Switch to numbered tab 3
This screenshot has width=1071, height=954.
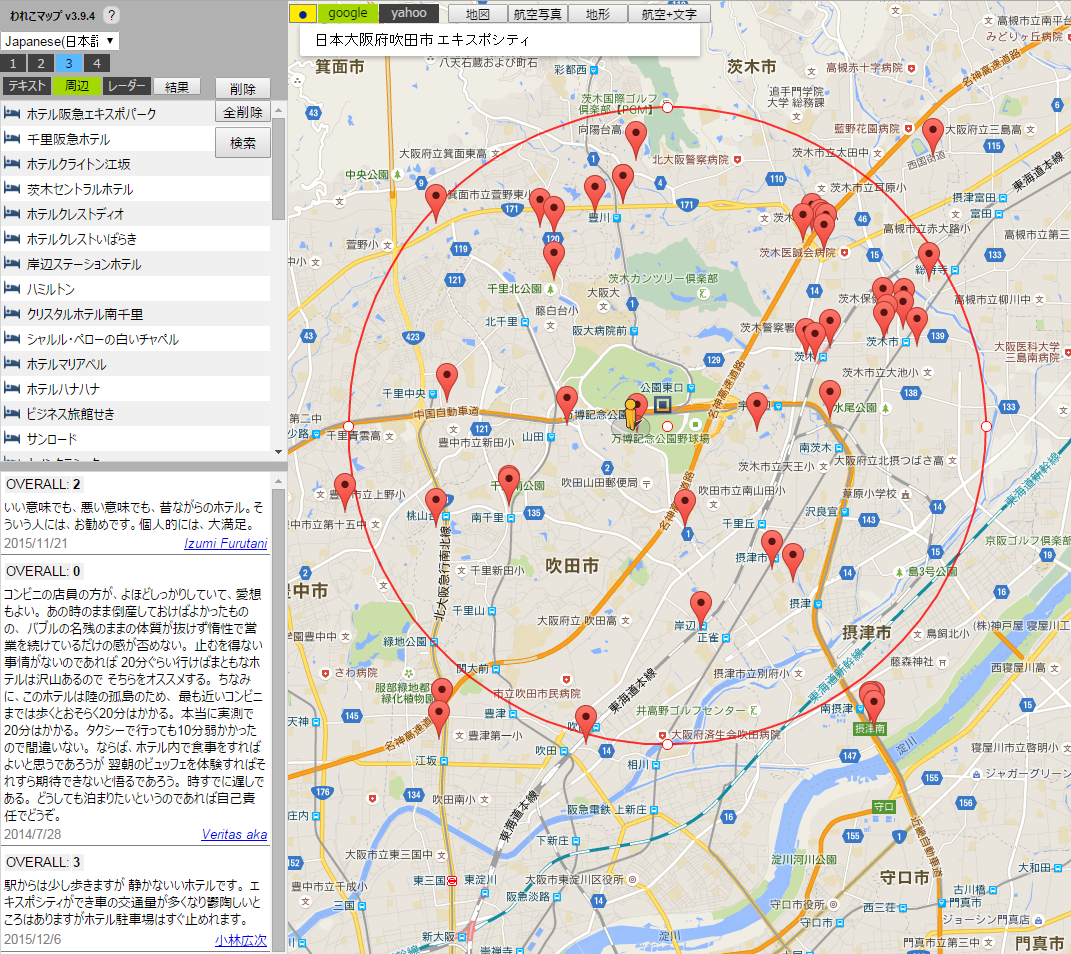click(69, 64)
